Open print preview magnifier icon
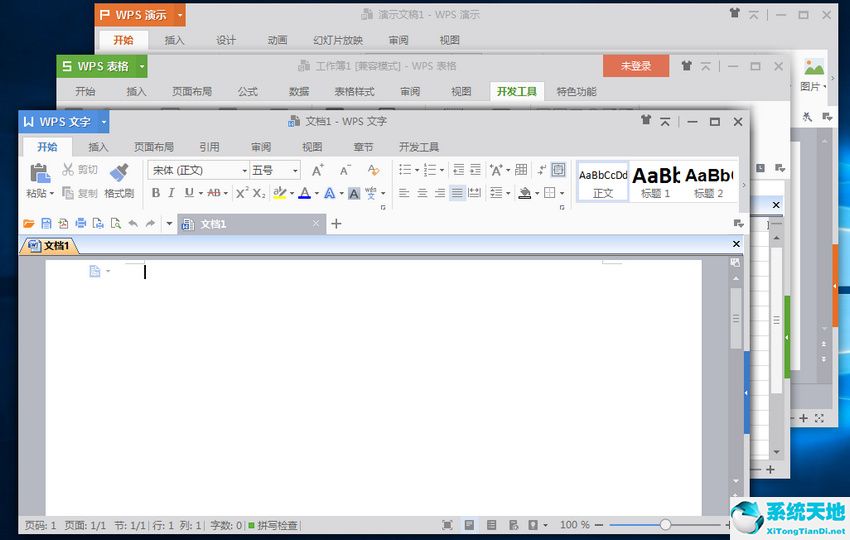The width and height of the screenshot is (850, 540). 115,223
